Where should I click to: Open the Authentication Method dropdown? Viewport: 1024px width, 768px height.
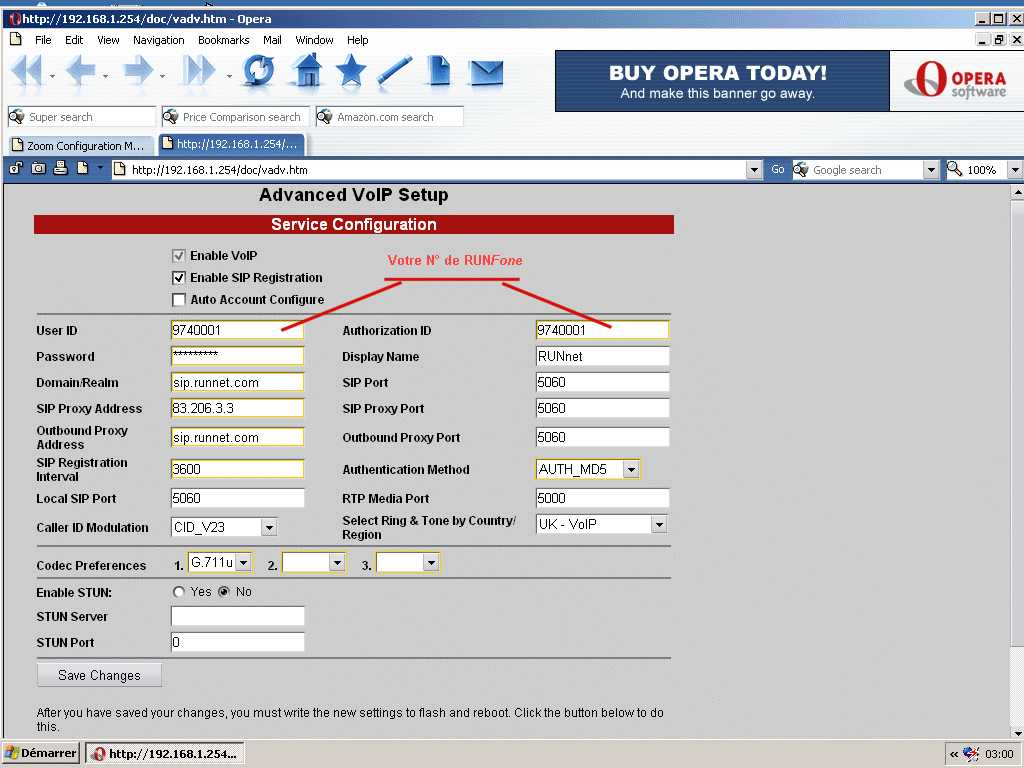coord(631,470)
